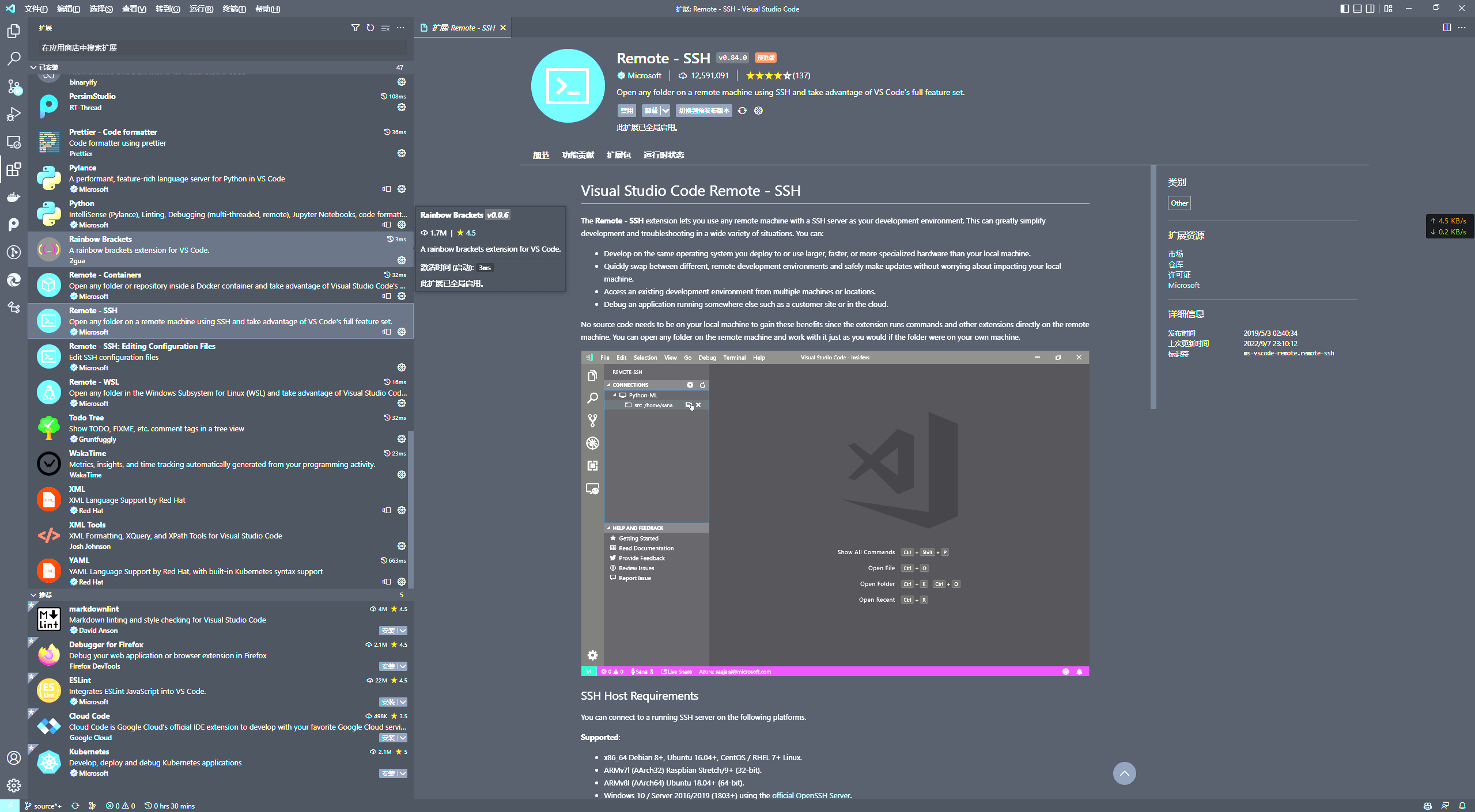Click the filter extensions funnel icon
This screenshot has width=1475, height=812.
[x=355, y=28]
